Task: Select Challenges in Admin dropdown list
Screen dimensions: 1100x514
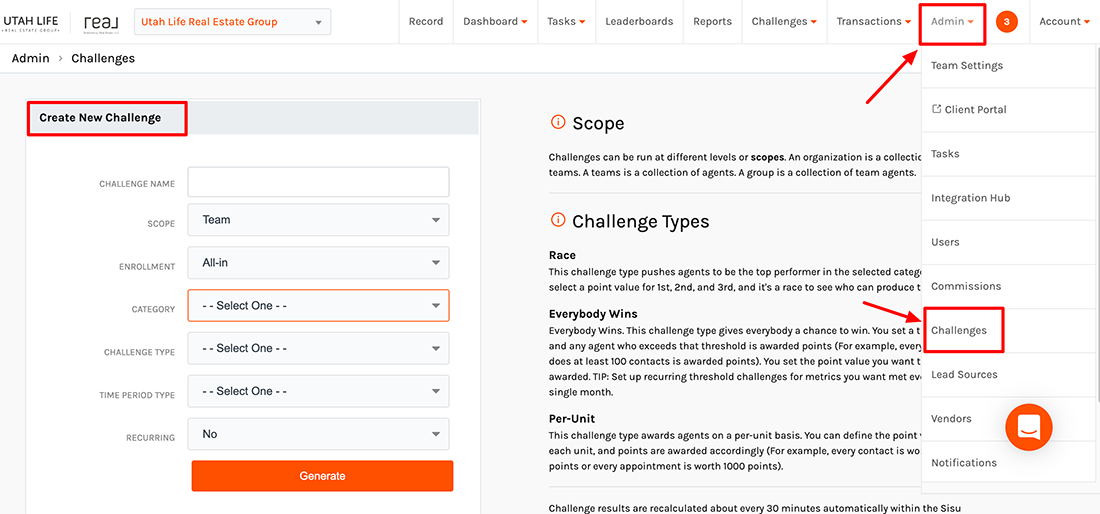Action: pos(1008,330)
